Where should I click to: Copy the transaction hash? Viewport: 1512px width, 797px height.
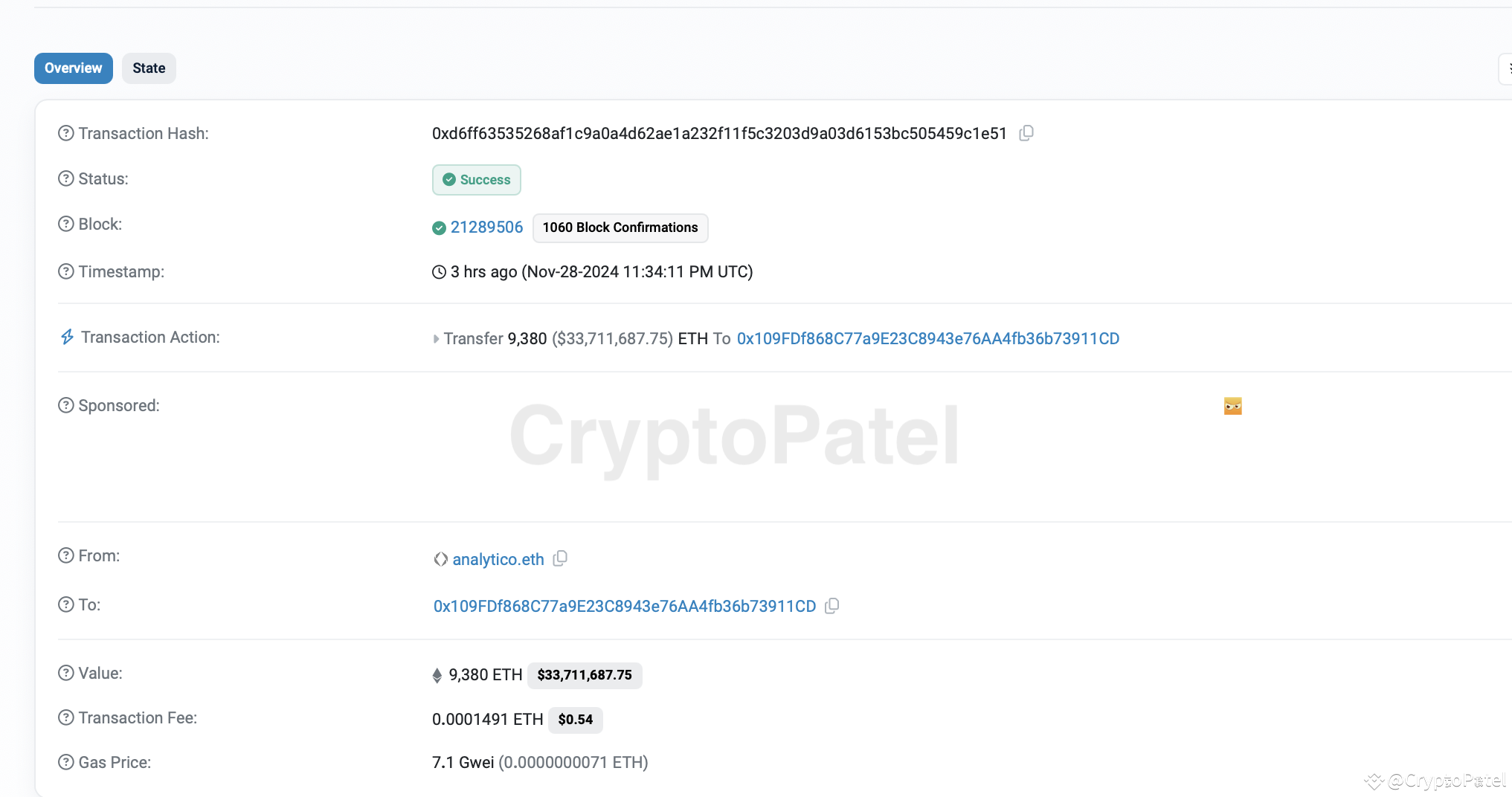(1026, 133)
